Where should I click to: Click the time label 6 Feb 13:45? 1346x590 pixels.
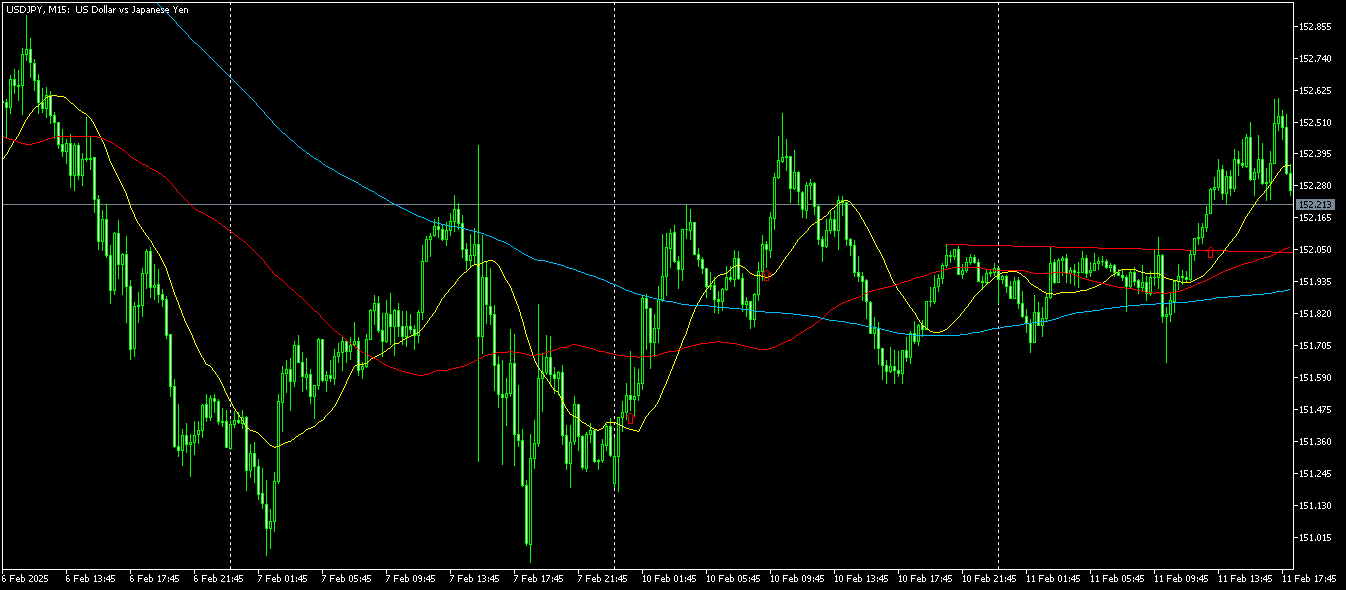[x=91, y=578]
